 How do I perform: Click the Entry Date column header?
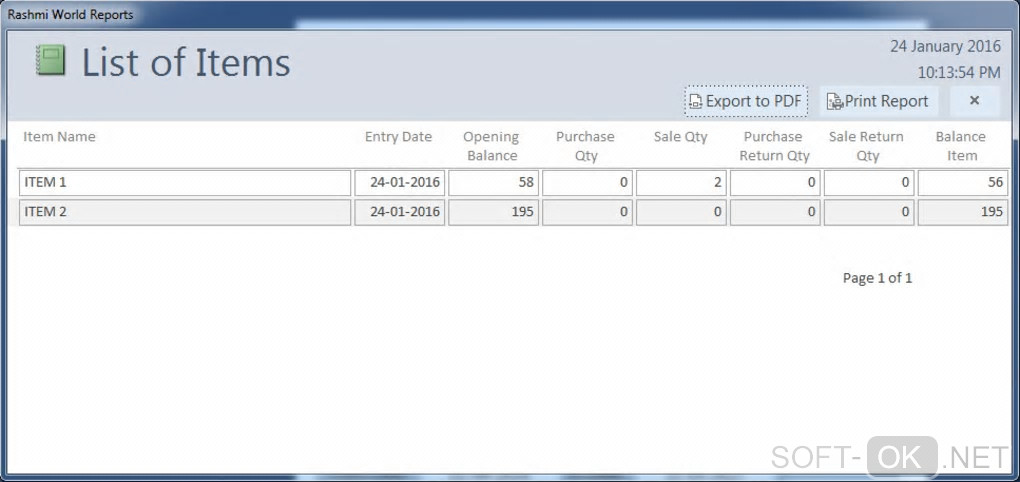point(398,137)
